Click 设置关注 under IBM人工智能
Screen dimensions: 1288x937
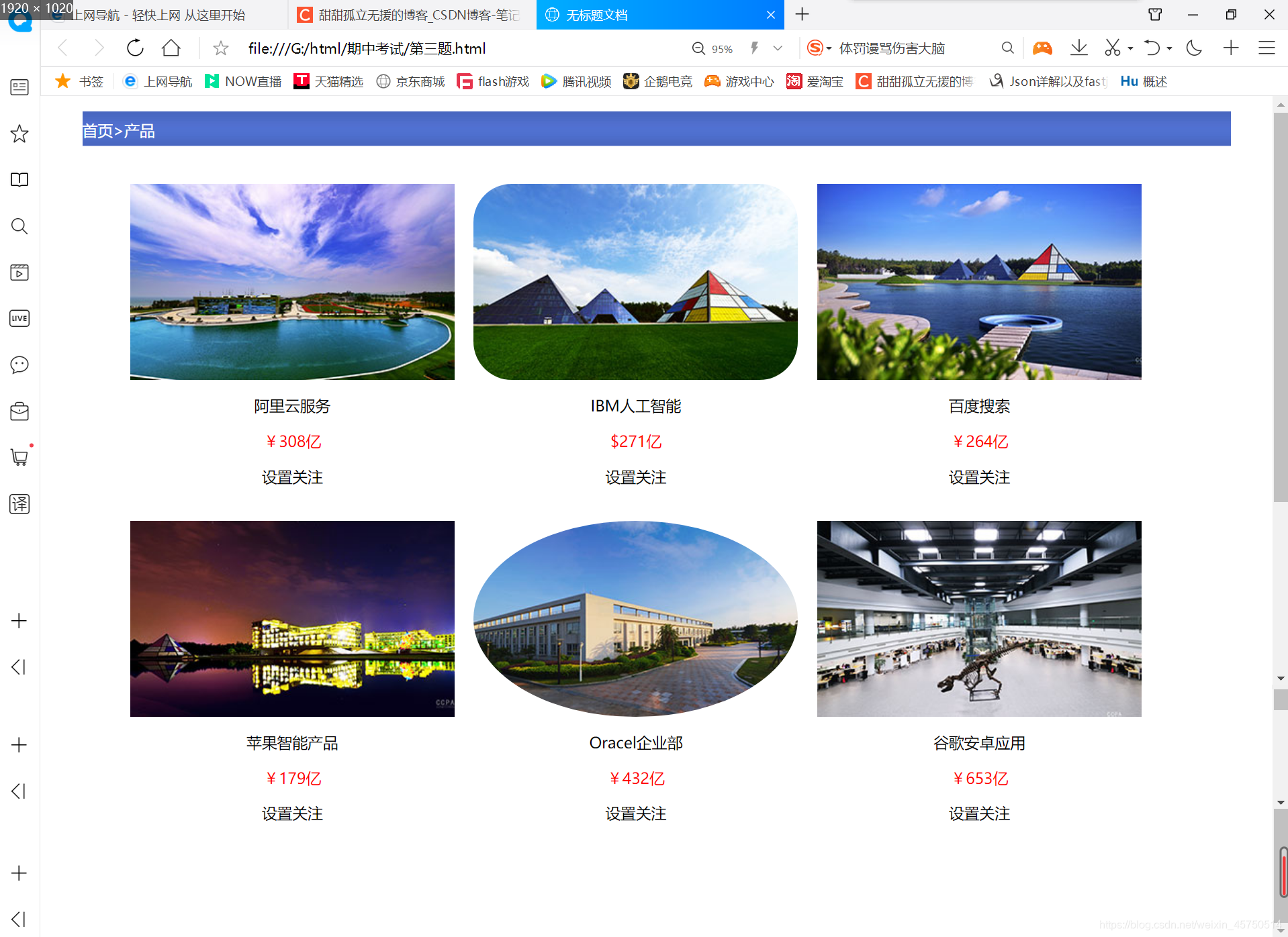635,477
